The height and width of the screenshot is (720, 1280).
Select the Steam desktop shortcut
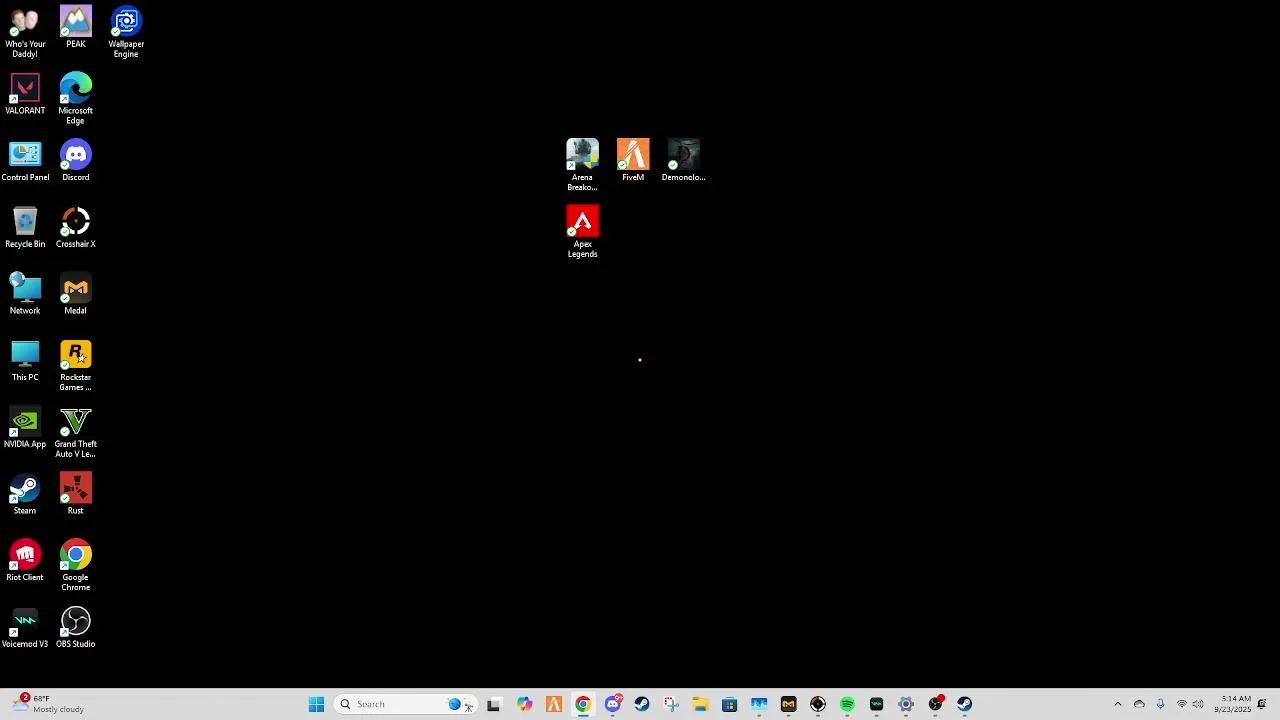(x=25, y=494)
